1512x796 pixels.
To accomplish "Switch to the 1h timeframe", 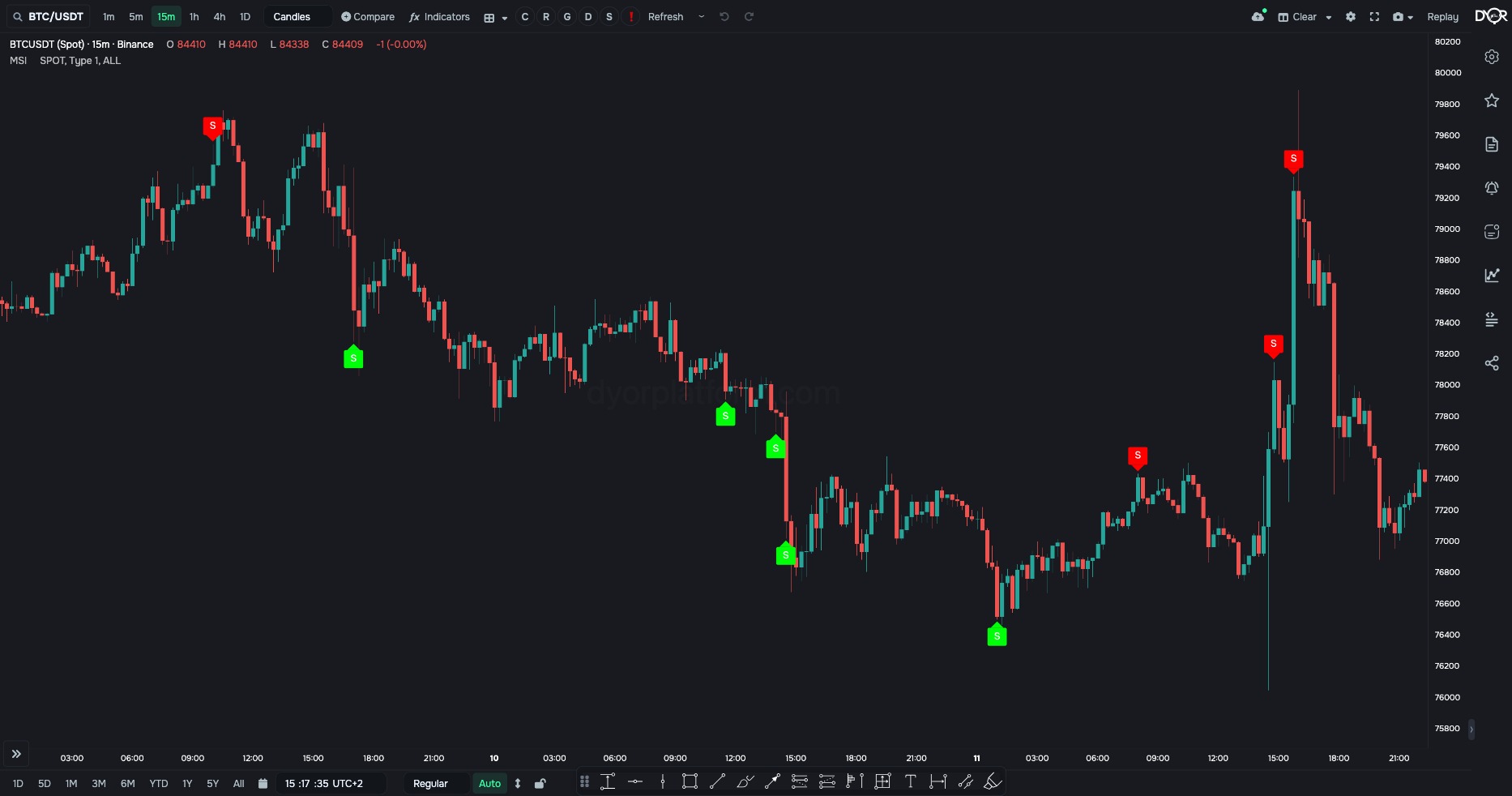I will (194, 16).
